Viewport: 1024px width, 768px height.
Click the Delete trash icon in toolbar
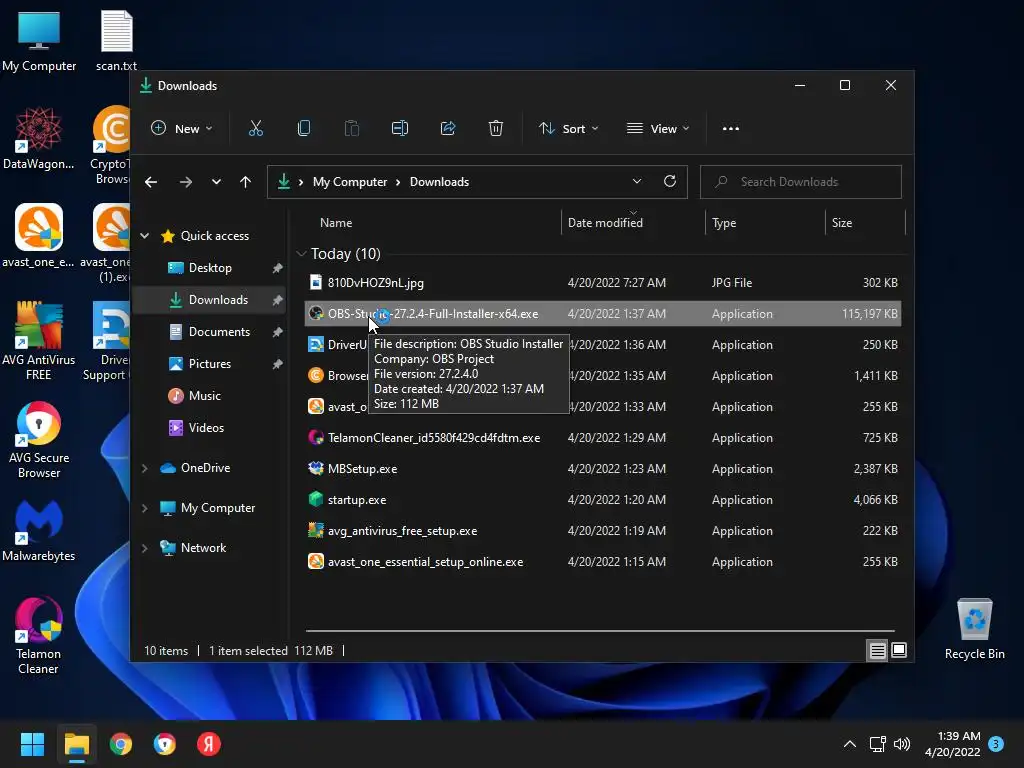[496, 129]
